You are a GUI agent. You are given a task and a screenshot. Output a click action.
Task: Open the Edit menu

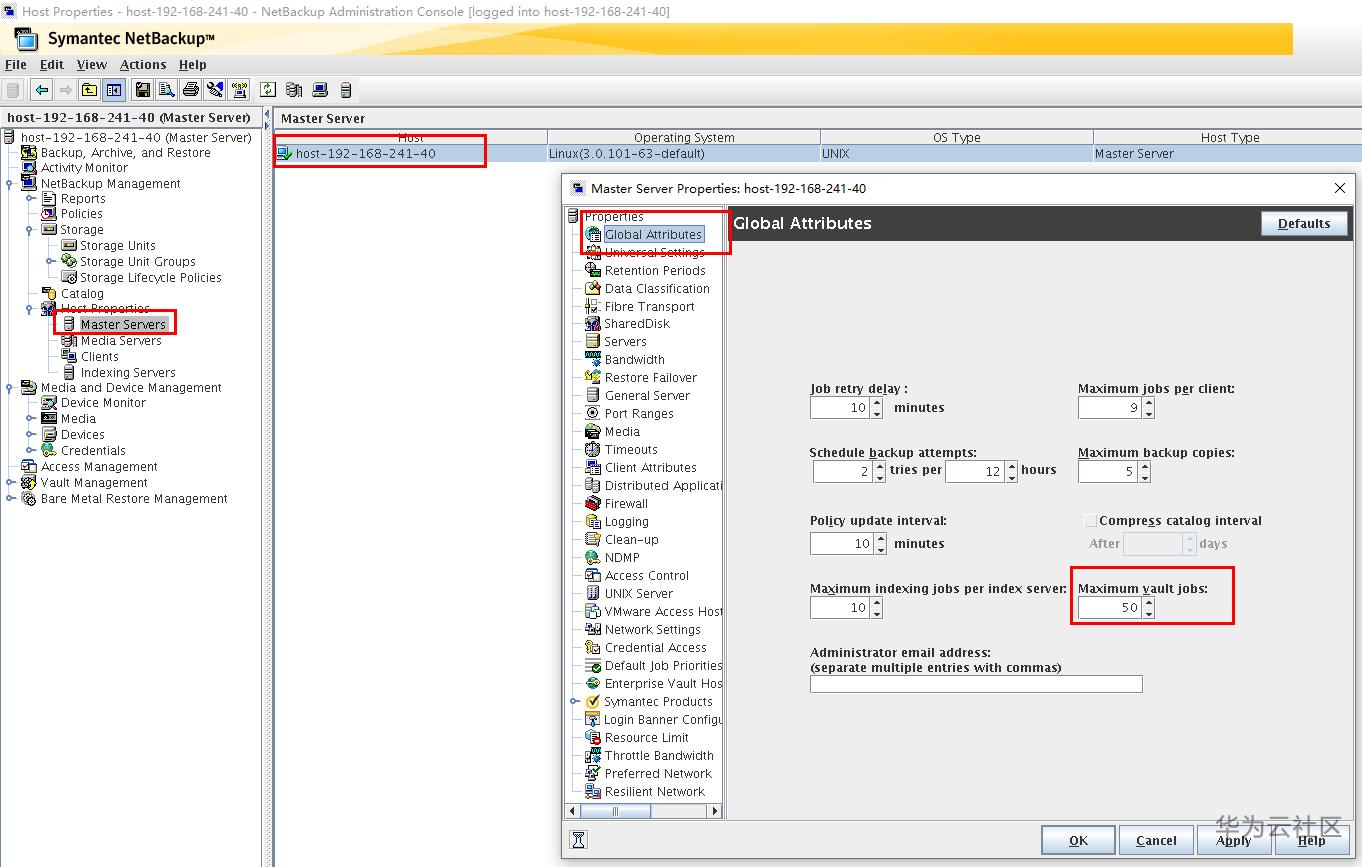point(52,65)
